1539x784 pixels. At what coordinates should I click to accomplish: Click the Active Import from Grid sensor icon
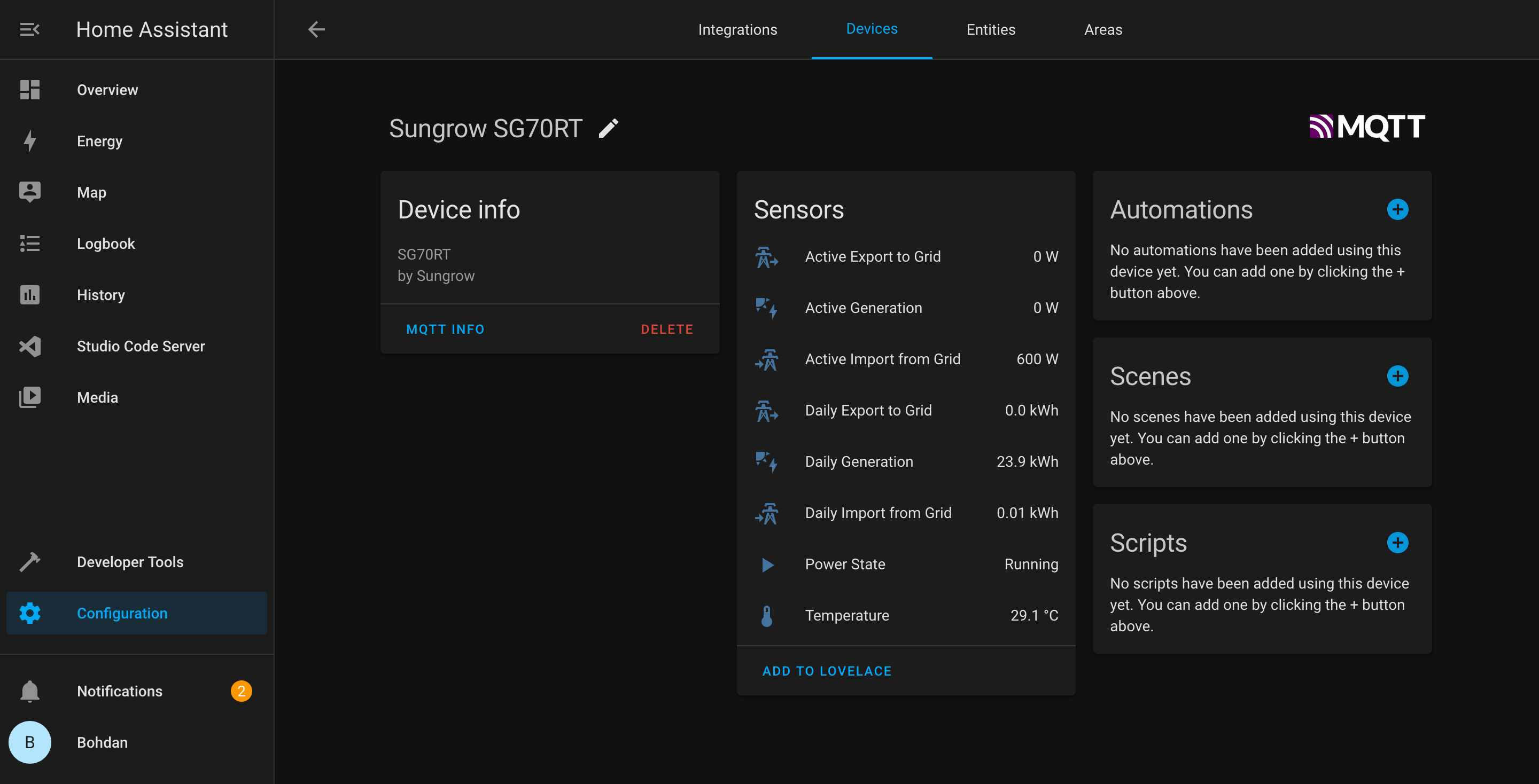(769, 359)
